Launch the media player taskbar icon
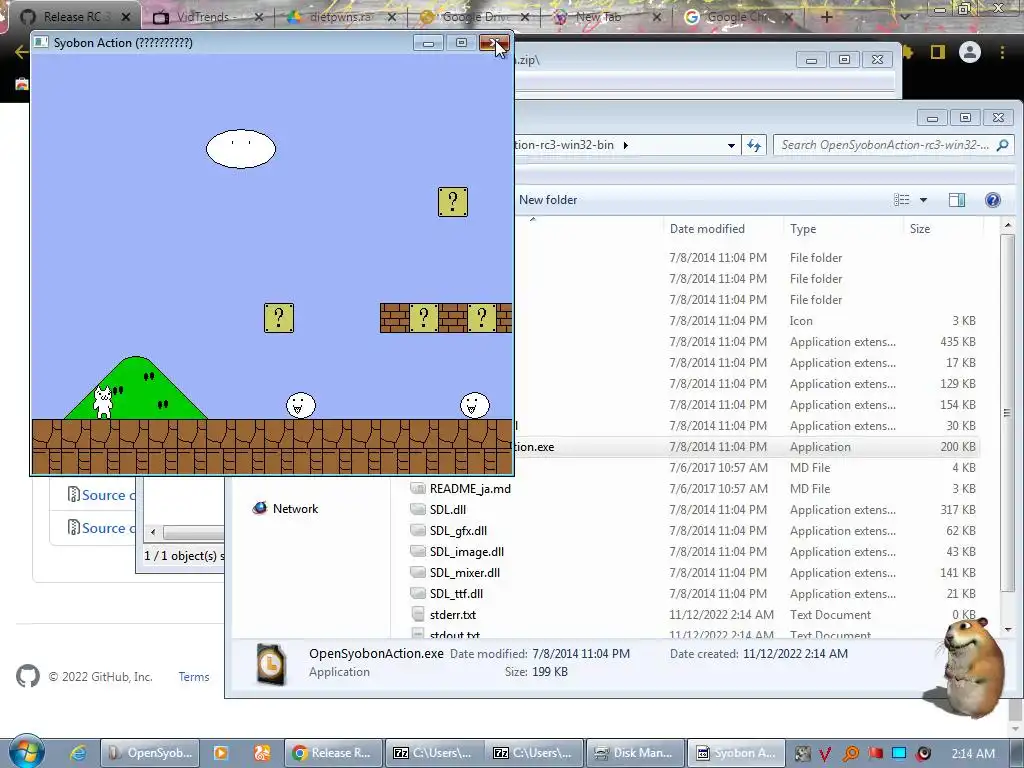Viewport: 1024px width, 768px height. click(x=221, y=753)
